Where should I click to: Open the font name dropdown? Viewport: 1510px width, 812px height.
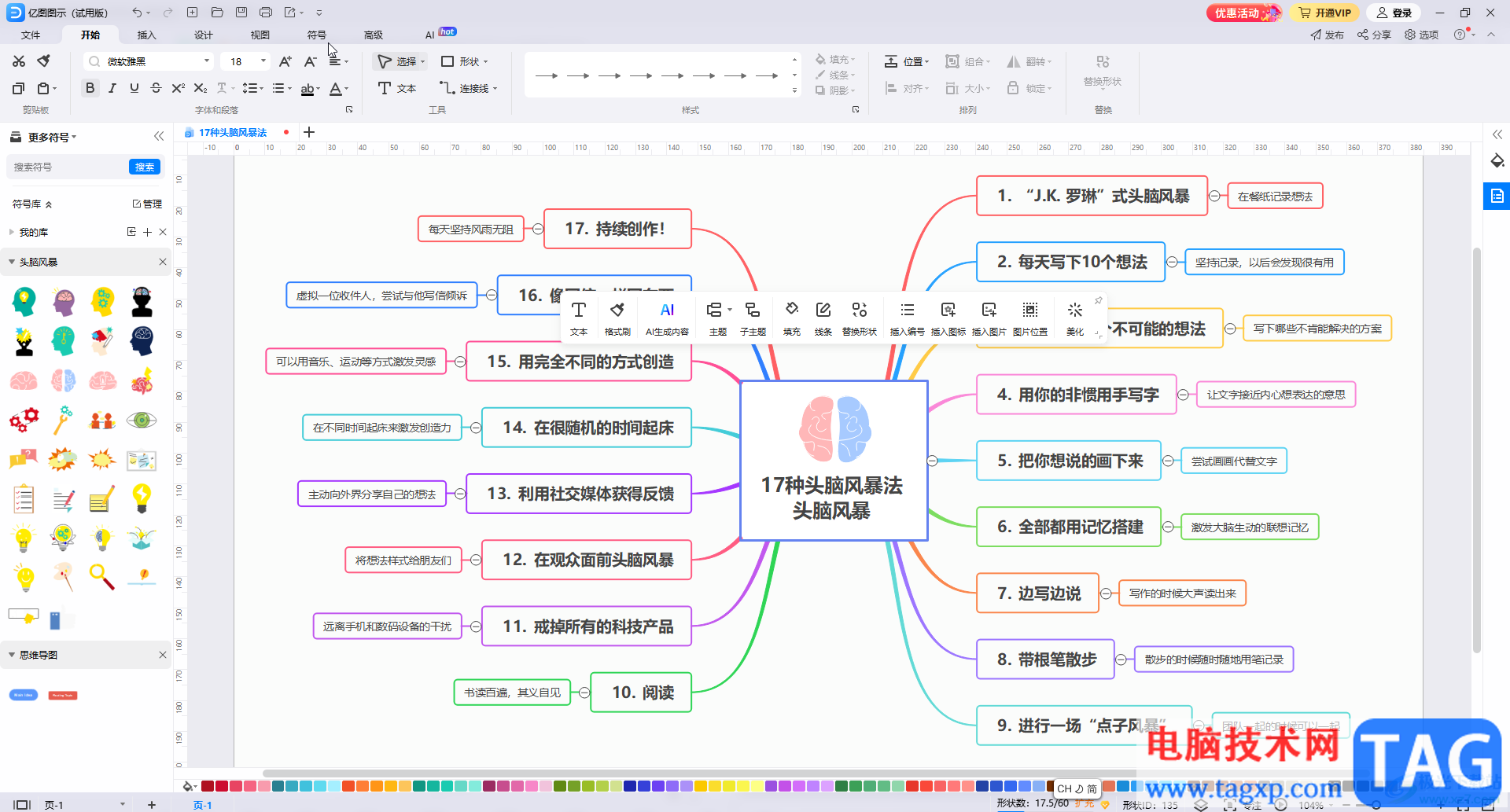pyautogui.click(x=207, y=61)
